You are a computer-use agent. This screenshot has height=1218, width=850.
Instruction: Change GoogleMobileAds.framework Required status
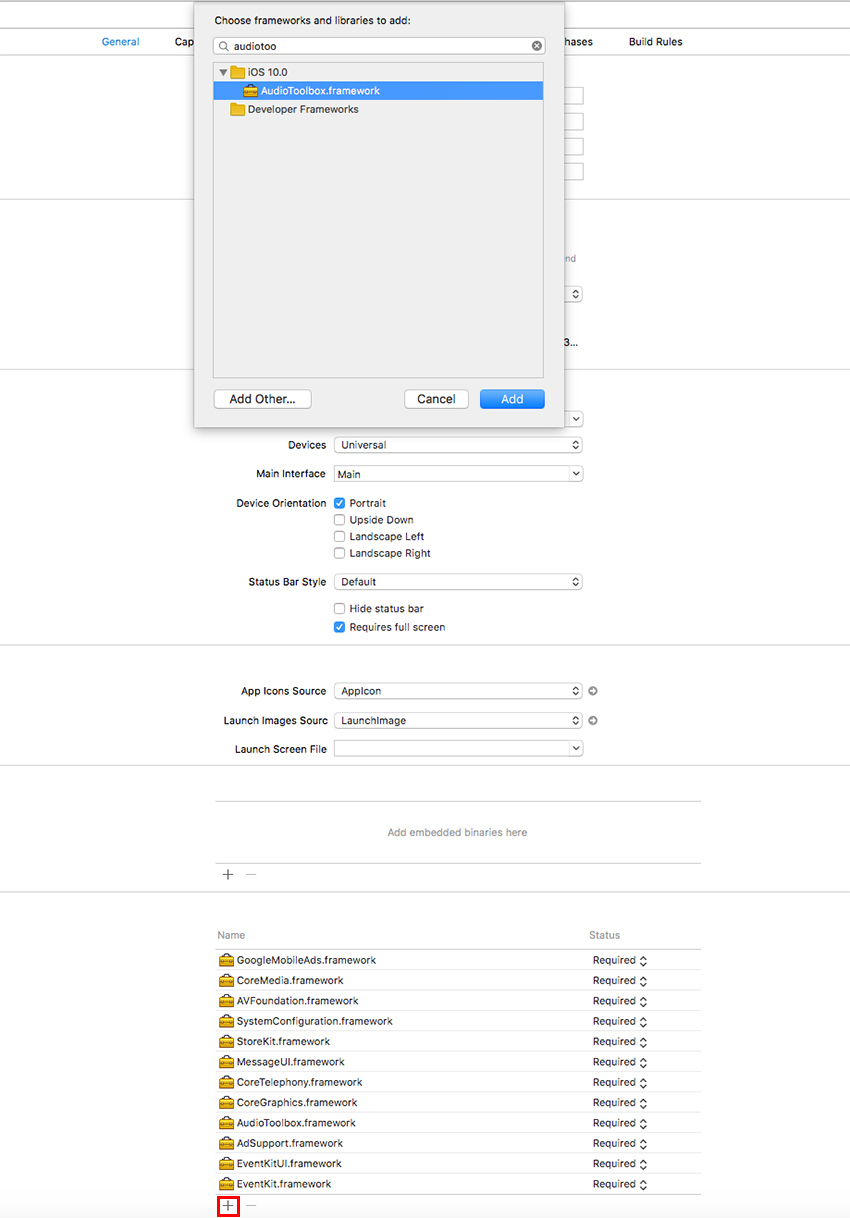coord(620,960)
